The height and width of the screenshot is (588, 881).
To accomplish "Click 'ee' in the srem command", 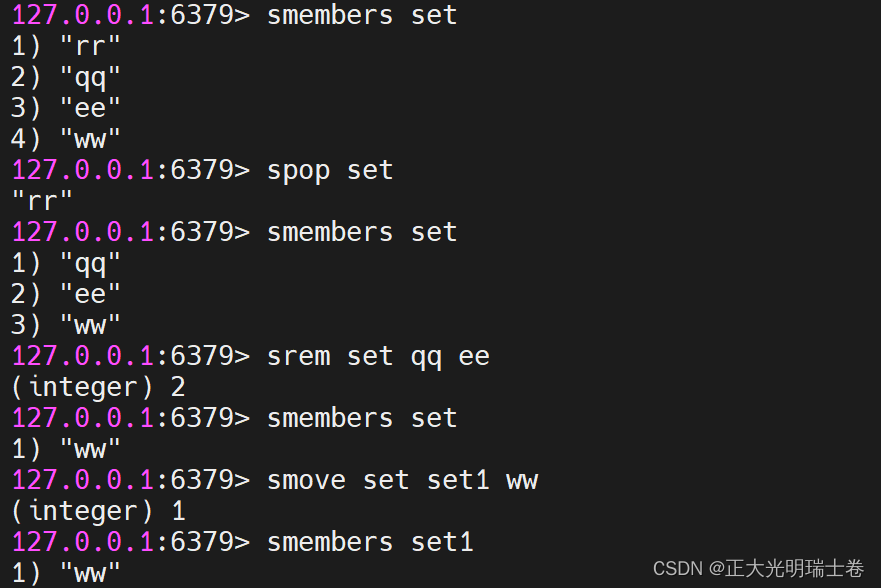I will [x=473, y=356].
